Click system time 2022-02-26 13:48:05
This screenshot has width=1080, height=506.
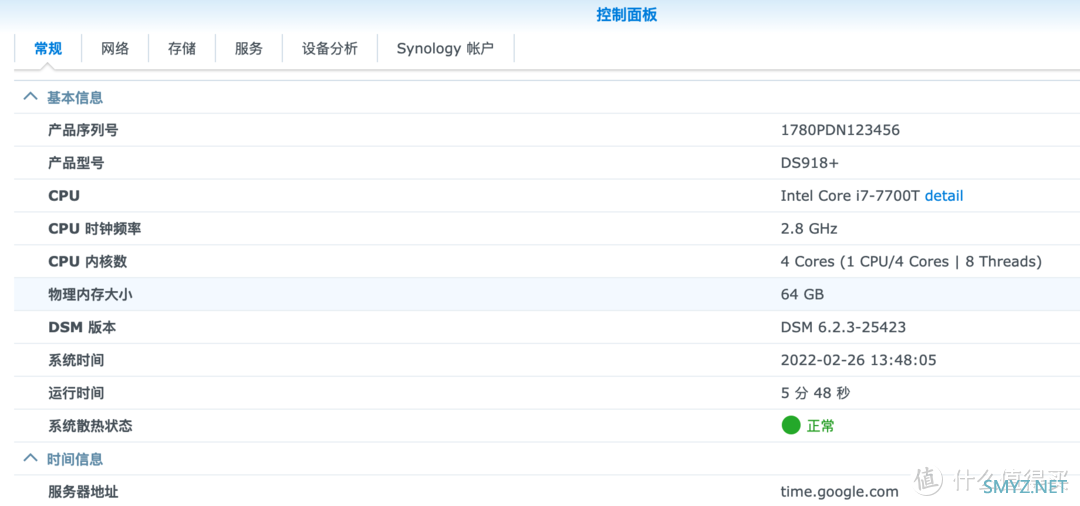click(858, 360)
